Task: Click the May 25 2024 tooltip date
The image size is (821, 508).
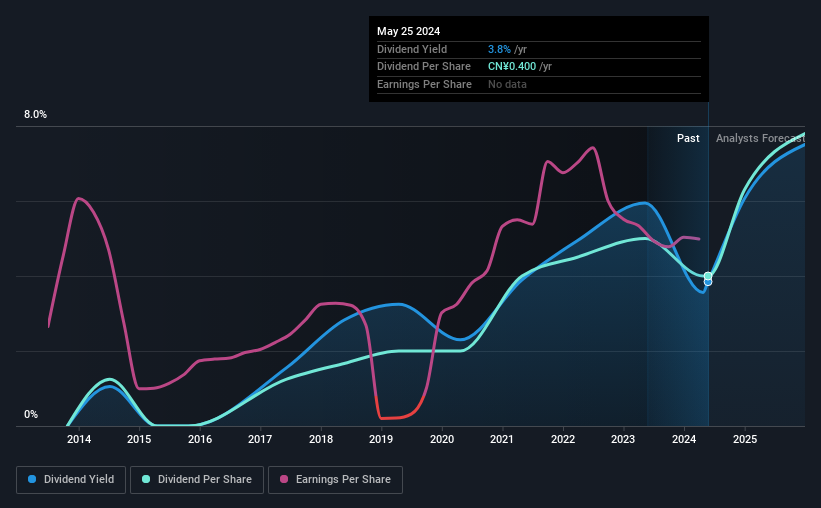Action: pos(408,31)
